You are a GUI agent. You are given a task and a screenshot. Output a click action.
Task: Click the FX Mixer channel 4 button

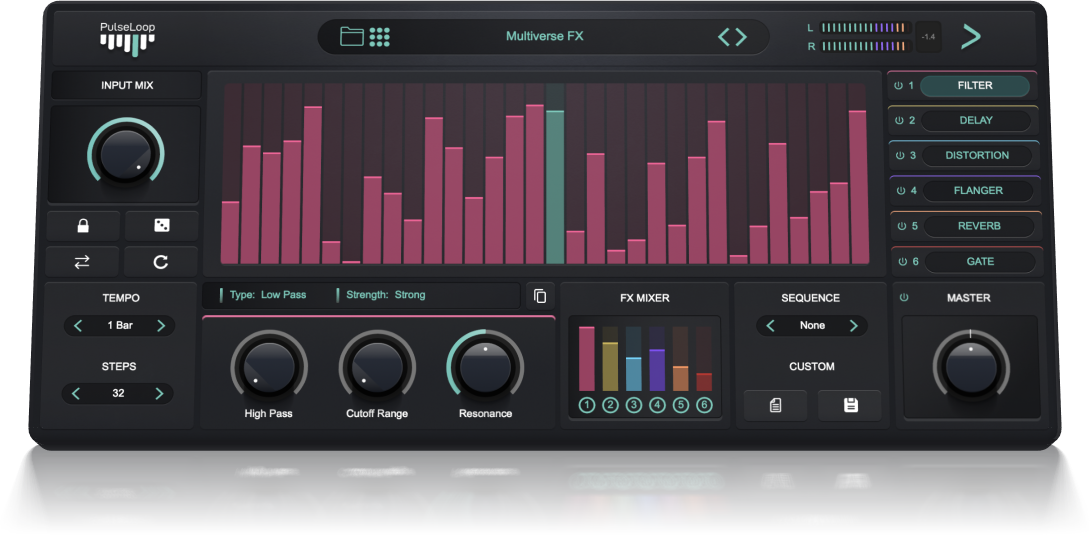pos(657,405)
